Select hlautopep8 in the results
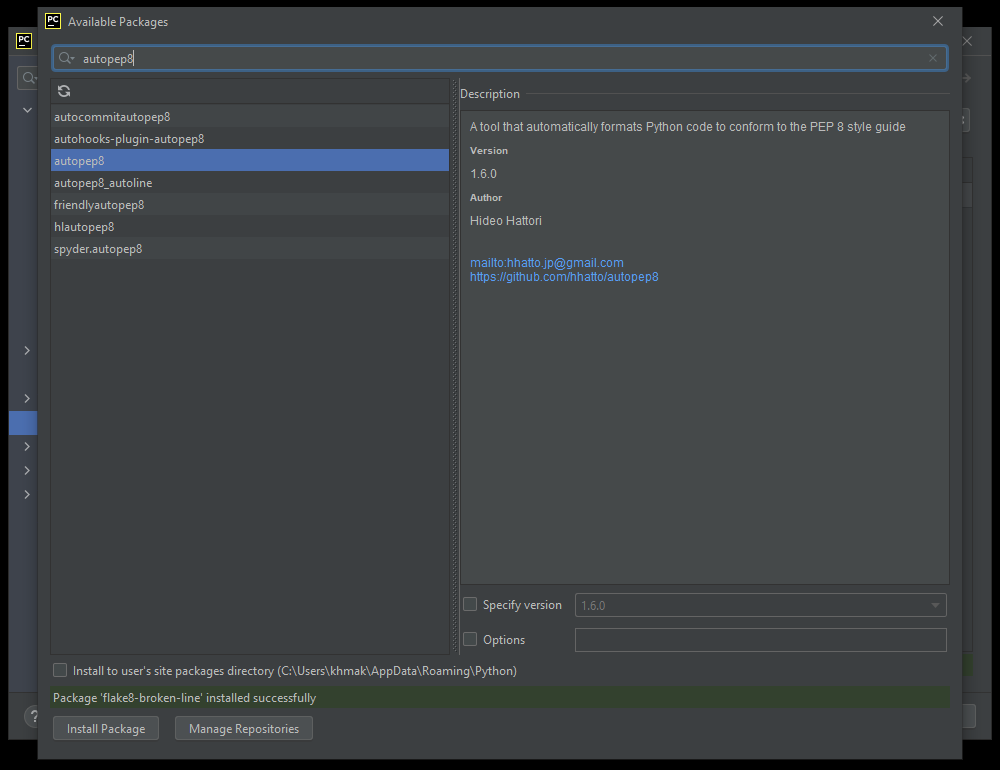This screenshot has height=770, width=1000. (x=84, y=227)
